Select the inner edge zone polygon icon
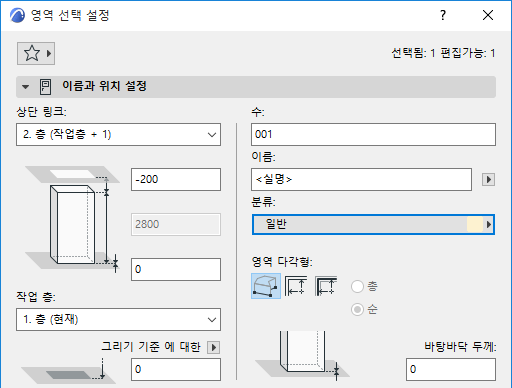512x388 pixels. click(296, 286)
